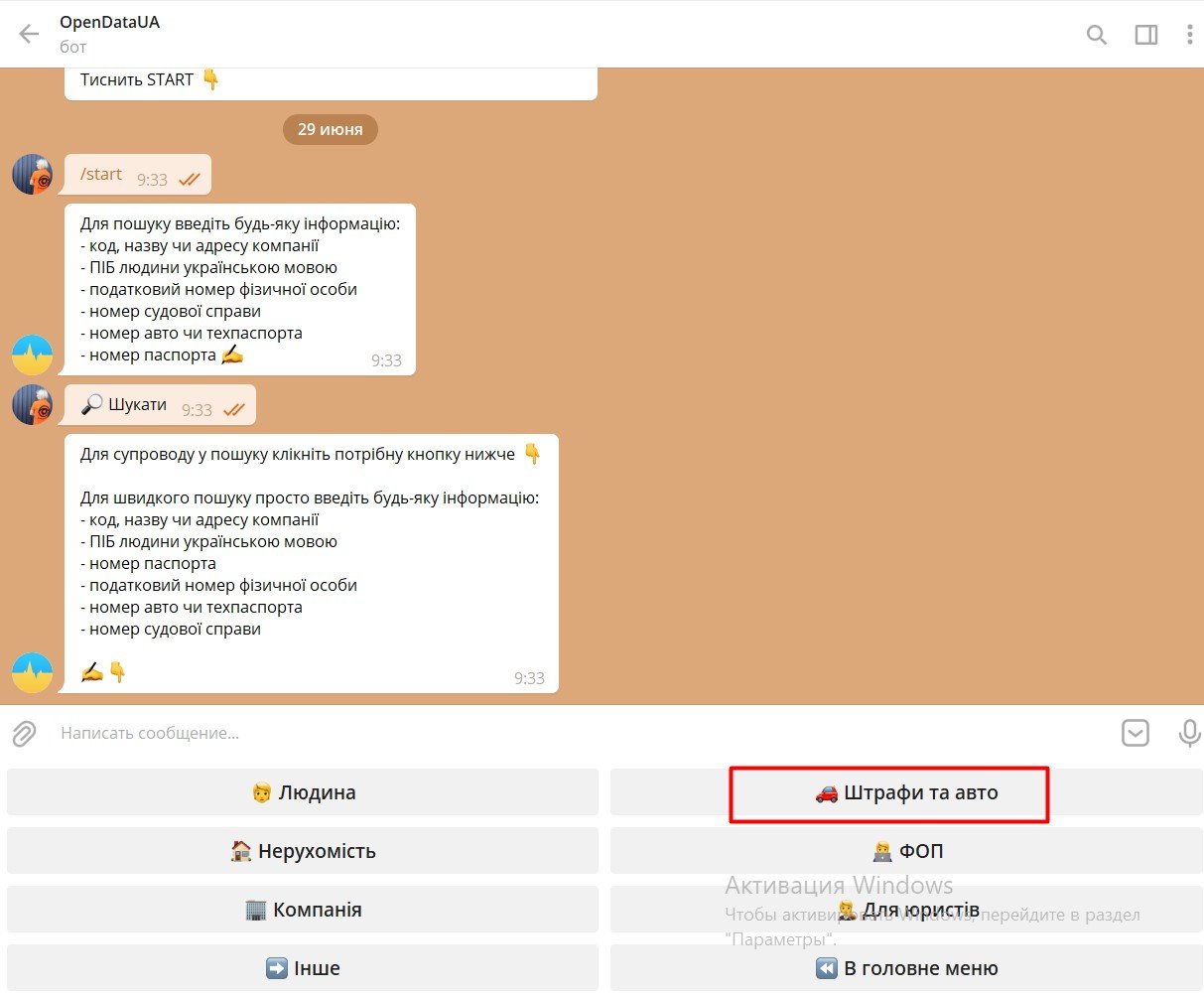The image size is (1204, 995).
Task: Click the user avatar beside /start message
Action: [32, 175]
